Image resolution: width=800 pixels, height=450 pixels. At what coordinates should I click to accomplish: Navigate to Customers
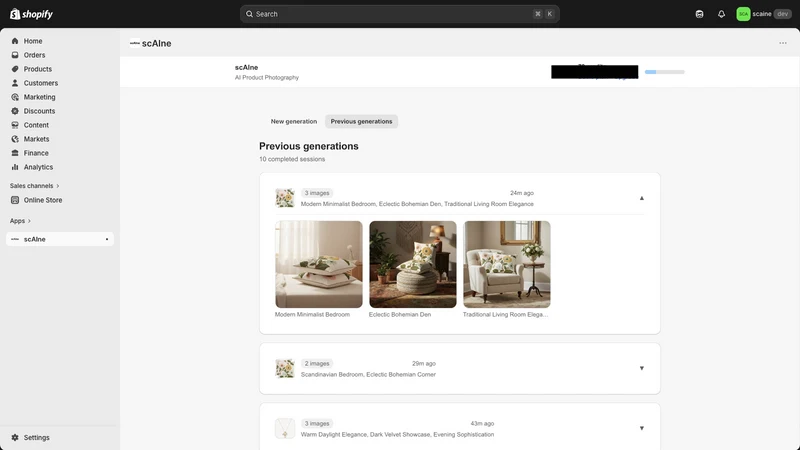click(x=41, y=83)
